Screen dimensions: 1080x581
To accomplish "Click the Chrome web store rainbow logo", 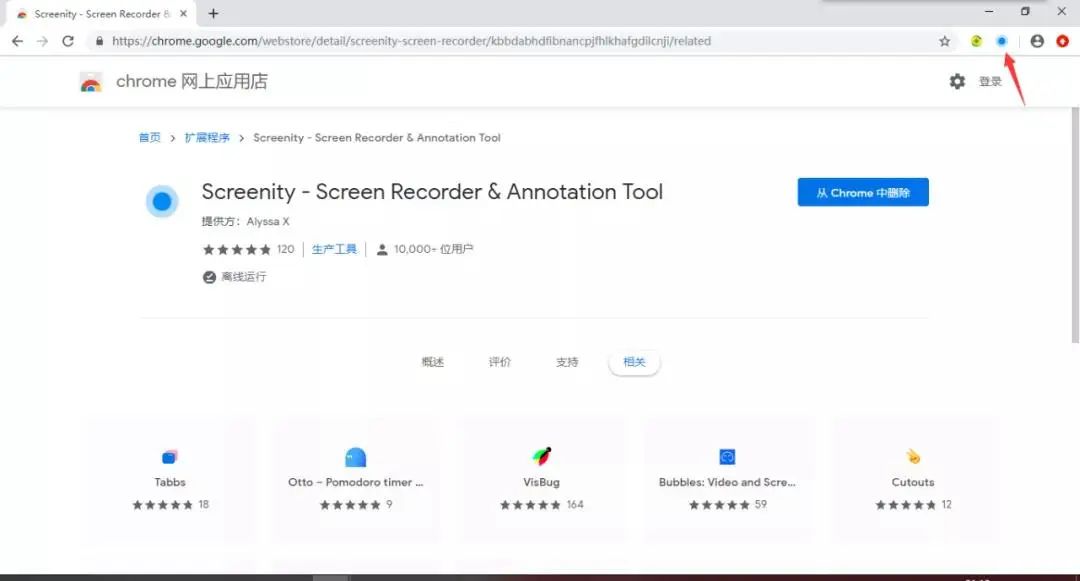I will [x=90, y=83].
